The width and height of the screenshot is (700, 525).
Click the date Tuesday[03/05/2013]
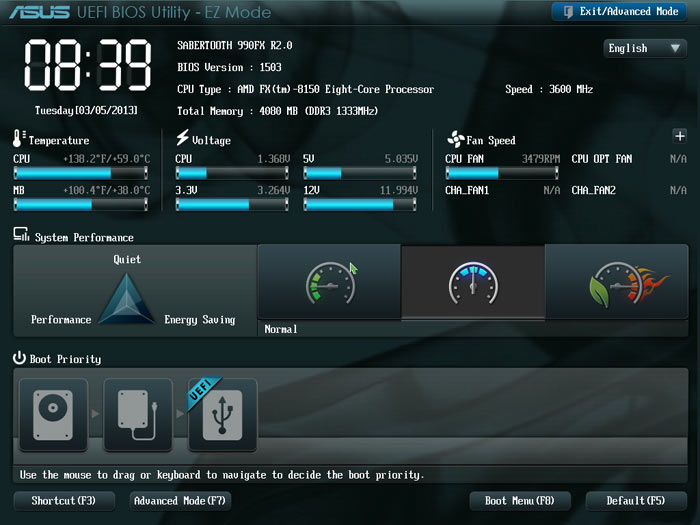click(x=86, y=110)
